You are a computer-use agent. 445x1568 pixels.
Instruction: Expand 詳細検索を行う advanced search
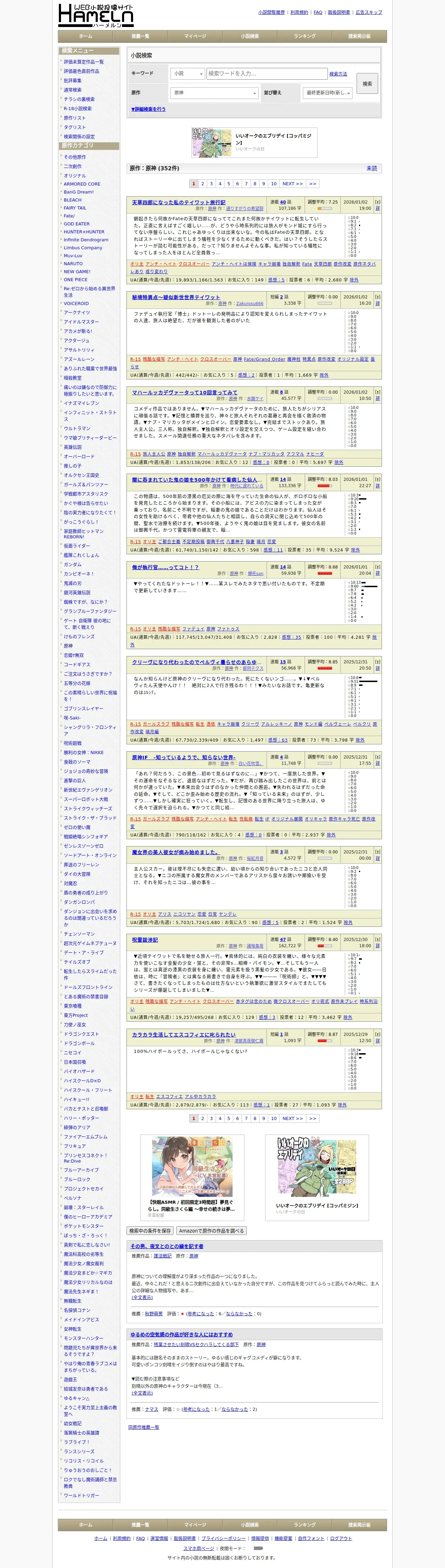tap(148, 109)
